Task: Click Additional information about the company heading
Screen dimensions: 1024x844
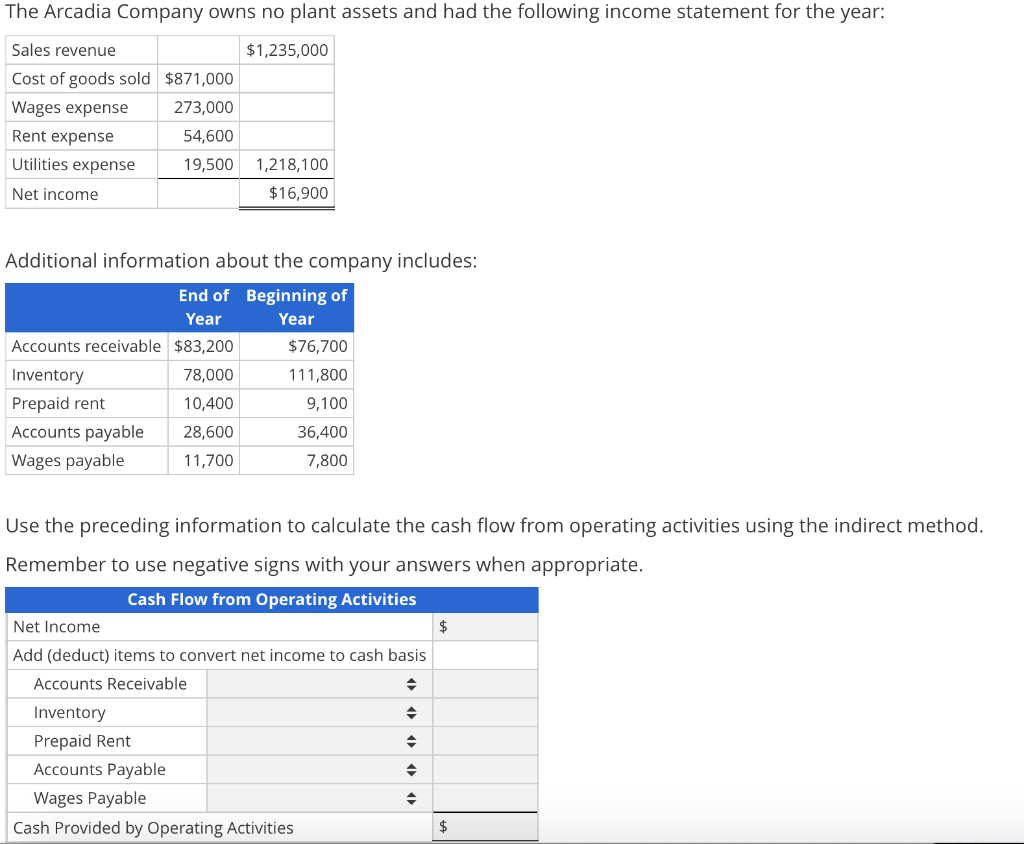Action: click(241, 261)
